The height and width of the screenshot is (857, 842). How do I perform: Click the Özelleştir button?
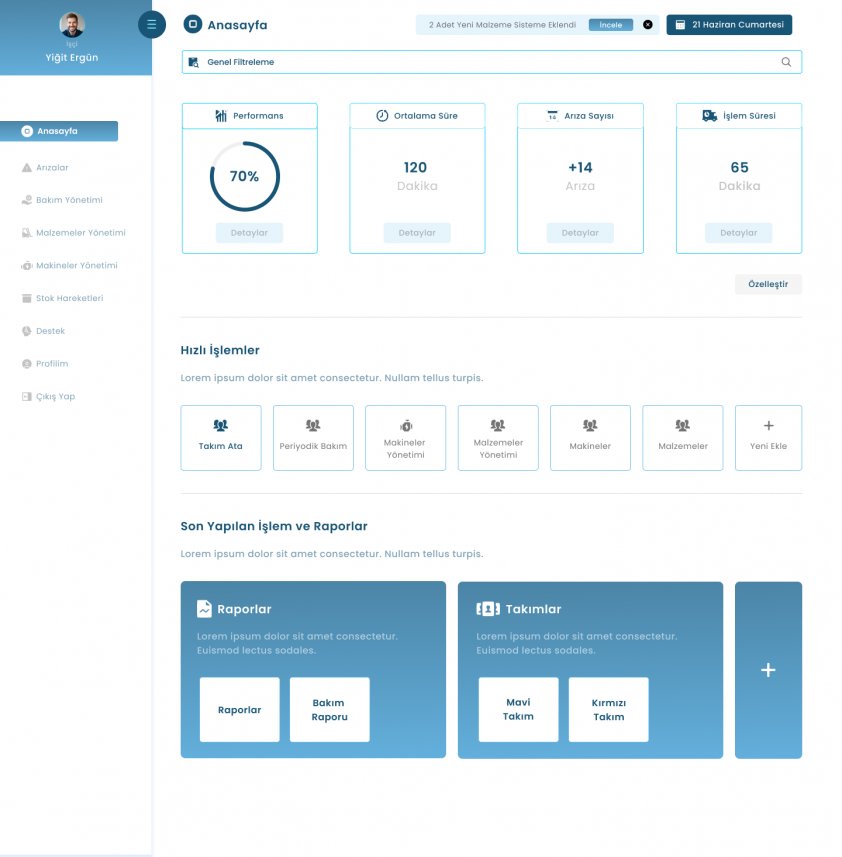[768, 284]
